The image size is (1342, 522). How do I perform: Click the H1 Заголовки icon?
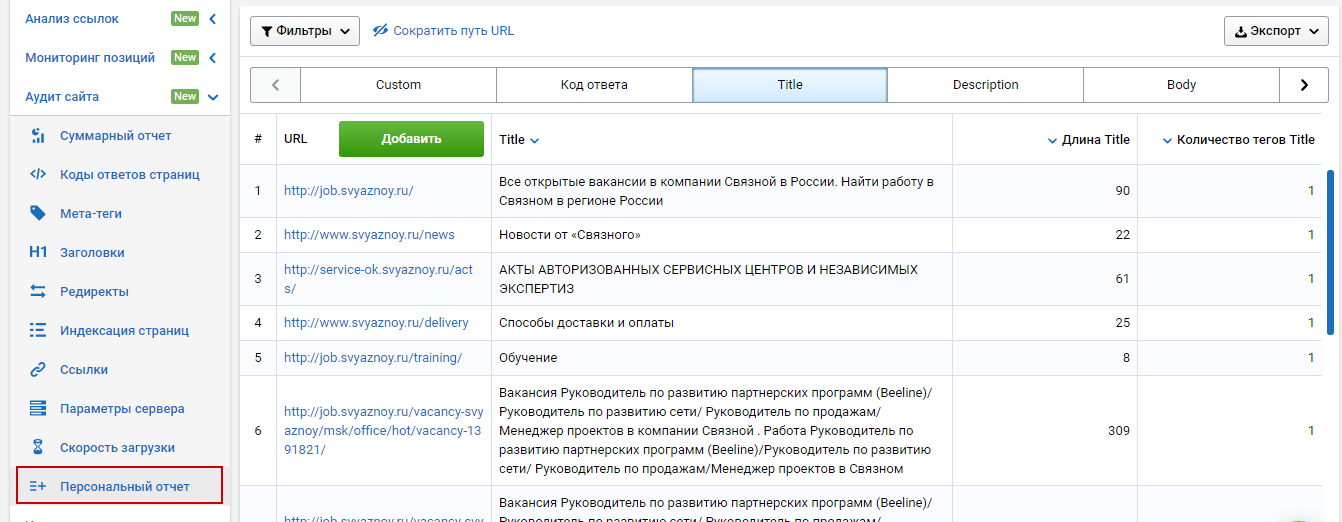tap(38, 252)
